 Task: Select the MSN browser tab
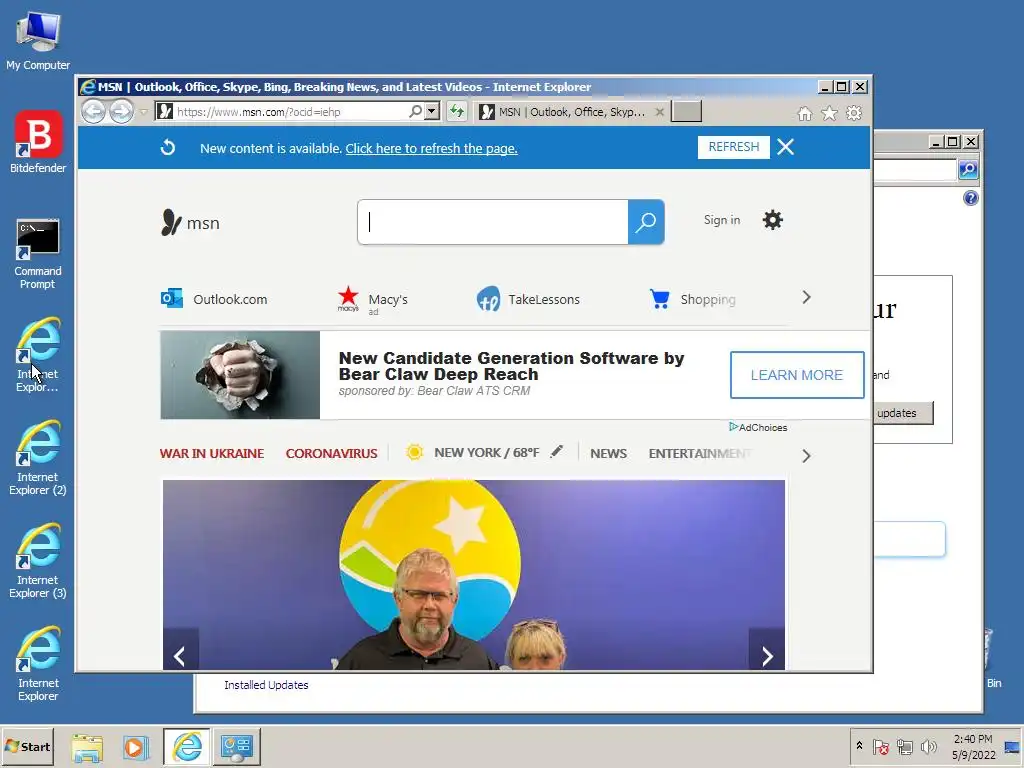[x=571, y=112]
